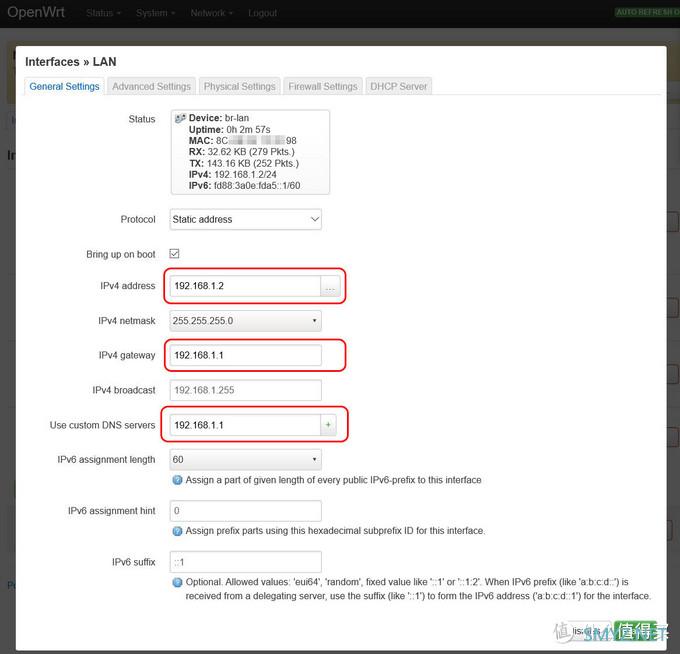Open the DHCP Server tab
Screen dimensions: 680x654
399,86
